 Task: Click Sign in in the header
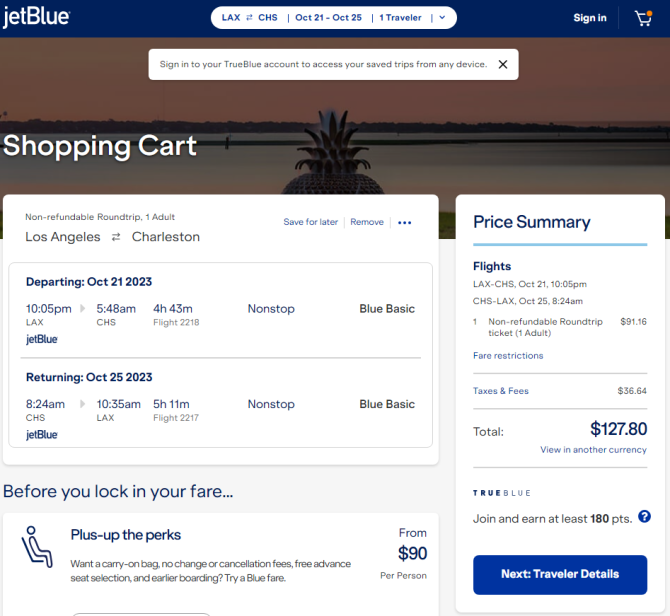[x=590, y=18]
